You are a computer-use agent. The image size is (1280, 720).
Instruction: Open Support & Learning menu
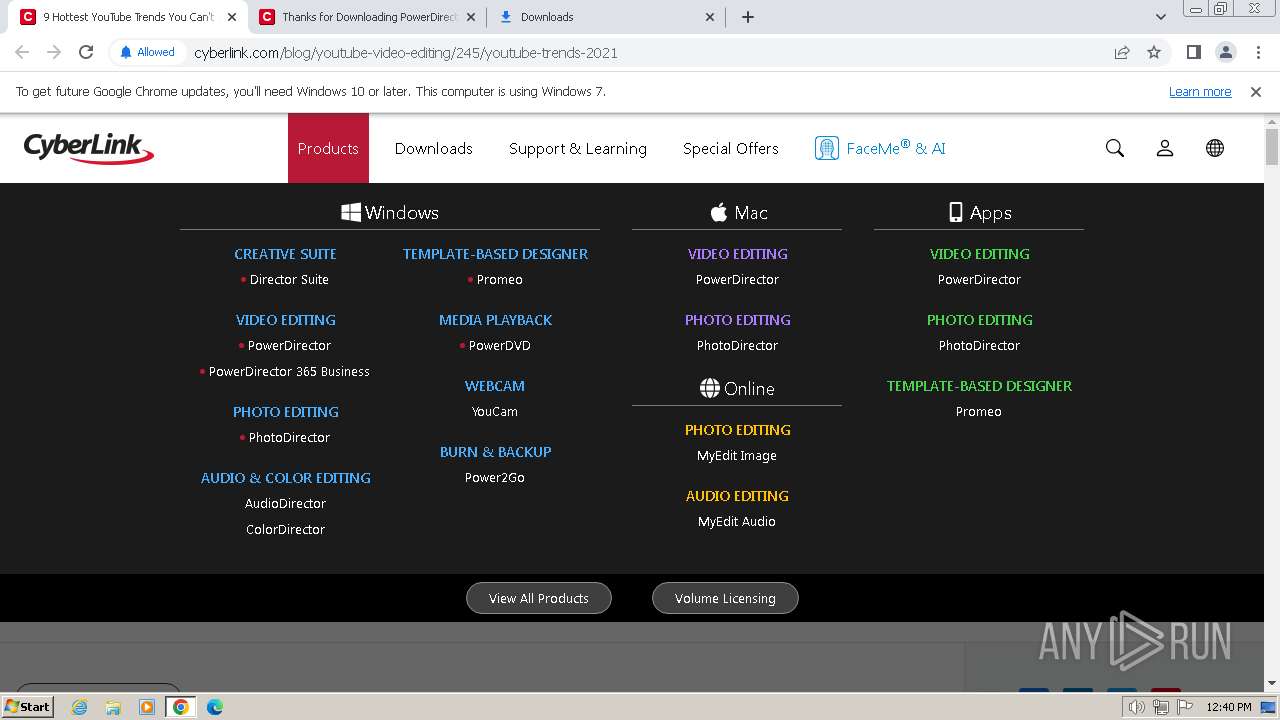(578, 148)
